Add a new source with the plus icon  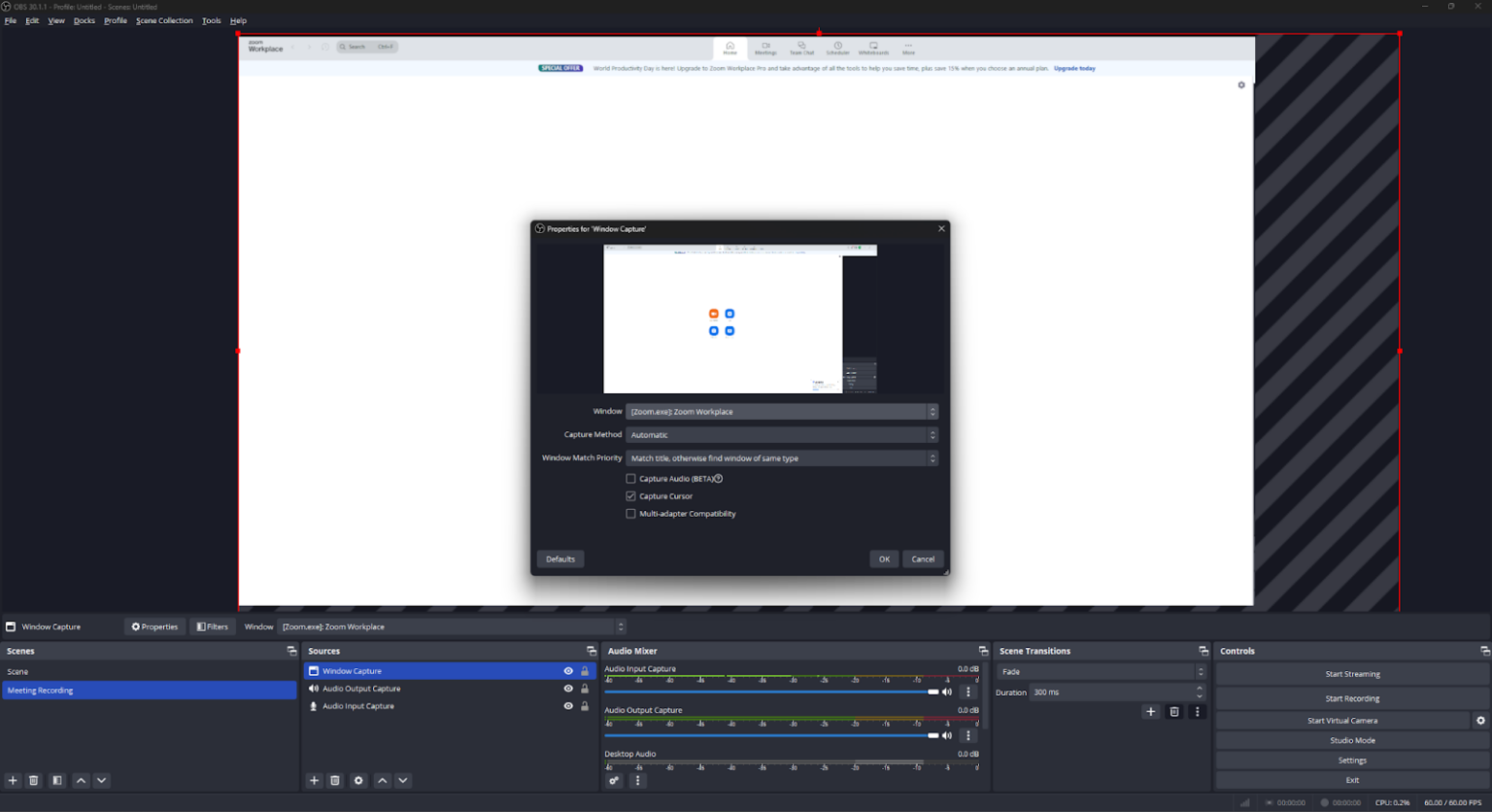click(313, 780)
